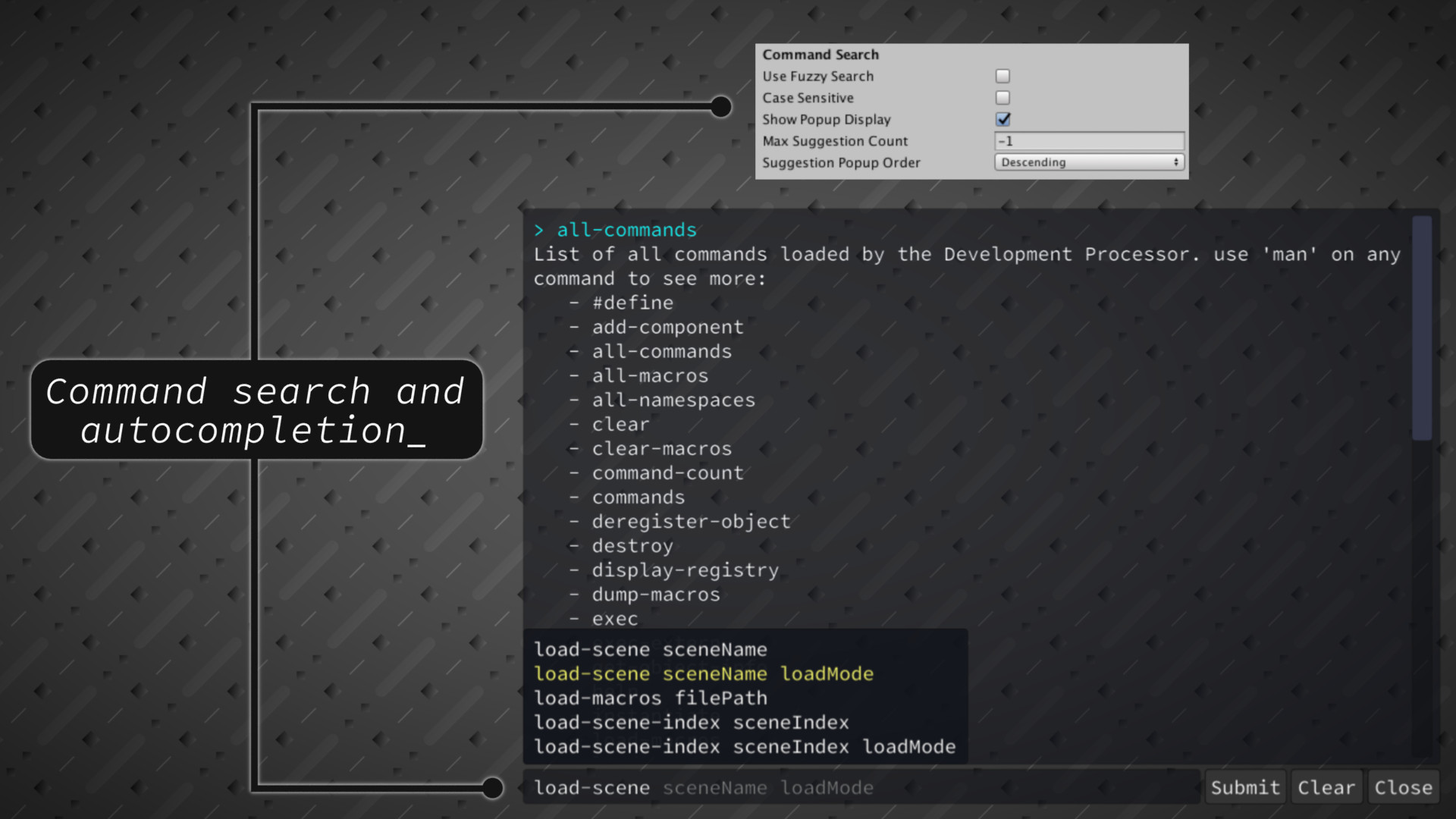The image size is (1456, 819).
Task: Click the display-registry entry in log
Action: [685, 570]
